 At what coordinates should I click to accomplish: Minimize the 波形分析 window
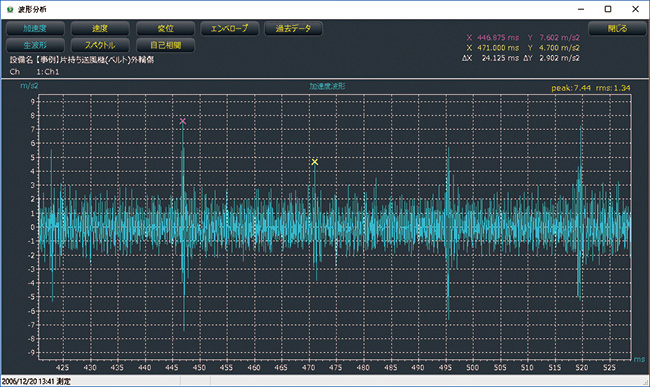(581, 9)
